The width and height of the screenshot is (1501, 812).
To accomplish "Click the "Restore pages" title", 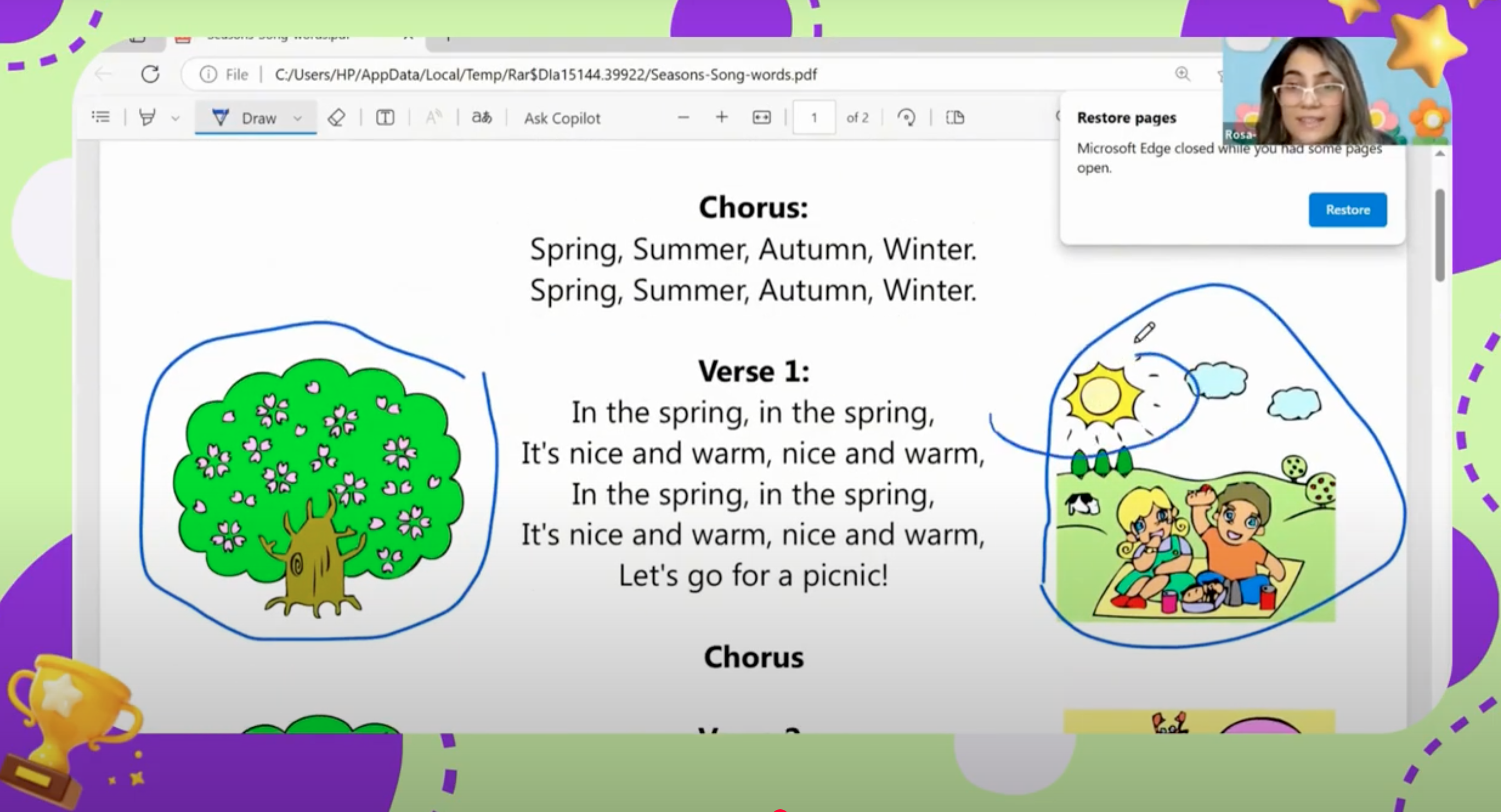I will [1126, 118].
